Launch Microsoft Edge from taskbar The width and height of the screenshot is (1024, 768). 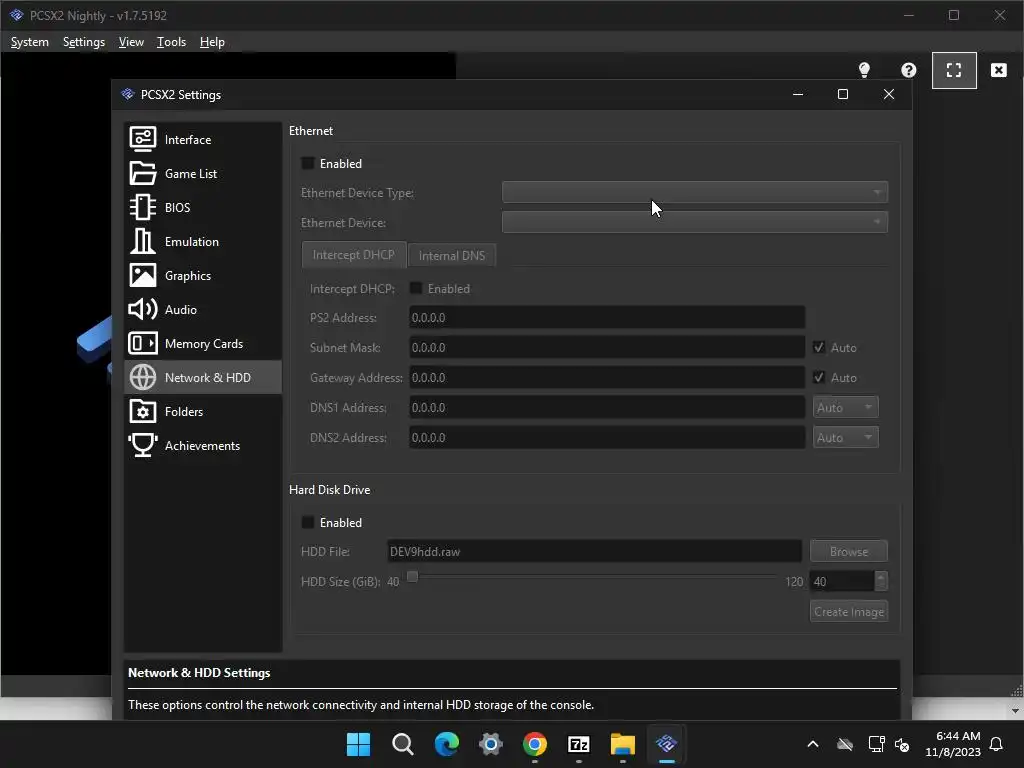point(447,744)
